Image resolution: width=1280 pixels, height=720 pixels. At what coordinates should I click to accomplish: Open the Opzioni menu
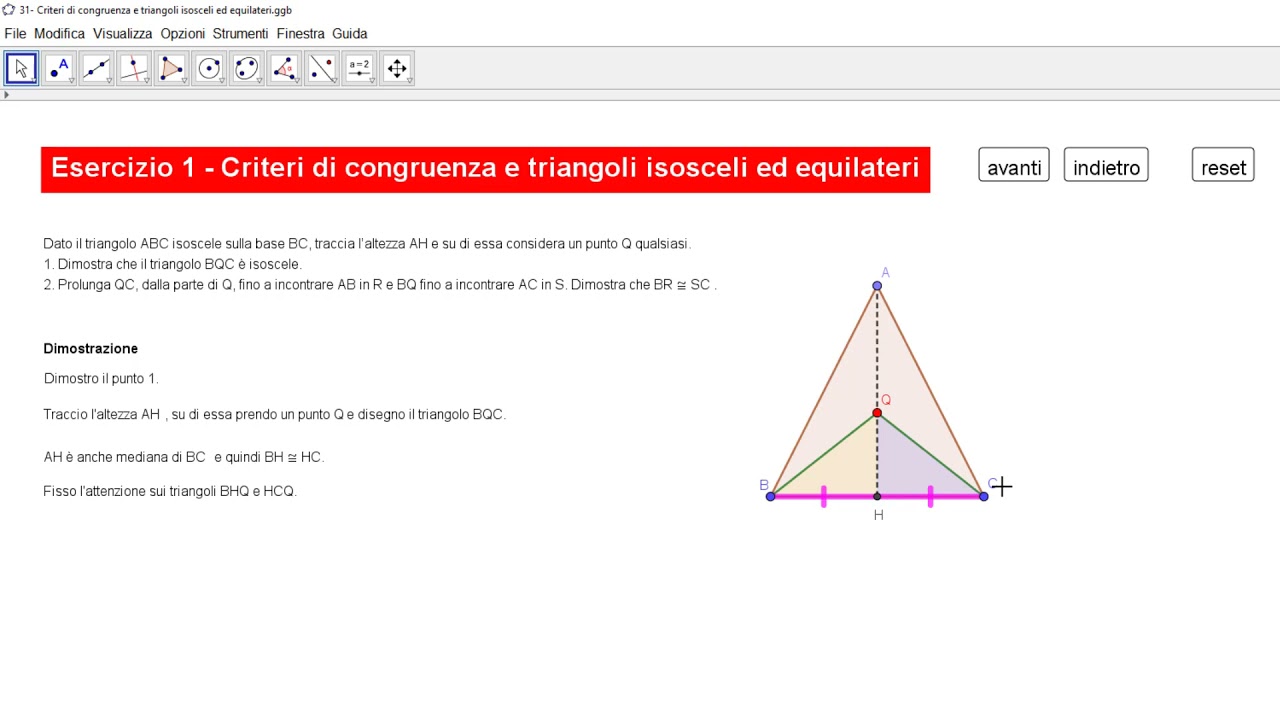pyautogui.click(x=182, y=33)
